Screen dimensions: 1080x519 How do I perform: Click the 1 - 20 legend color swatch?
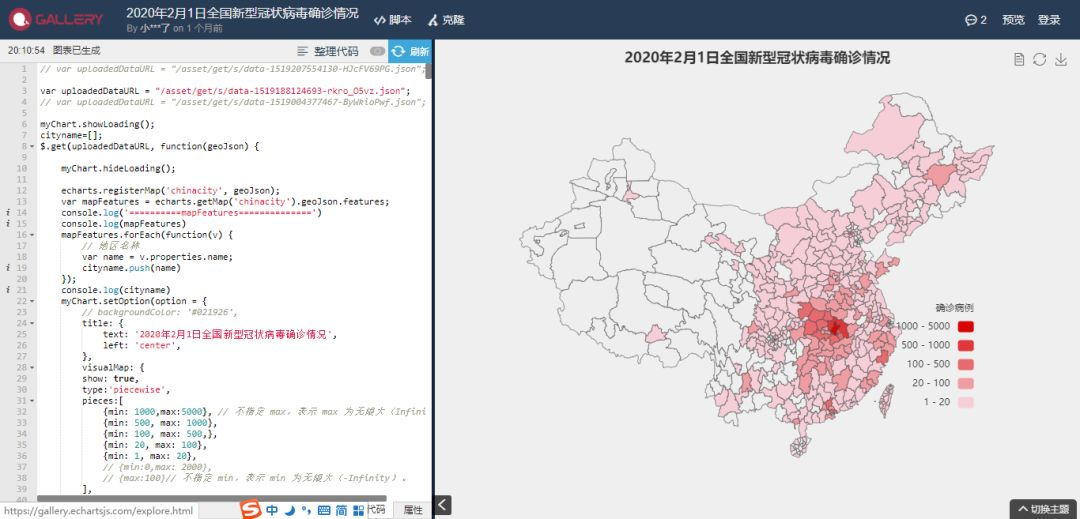tap(966, 402)
